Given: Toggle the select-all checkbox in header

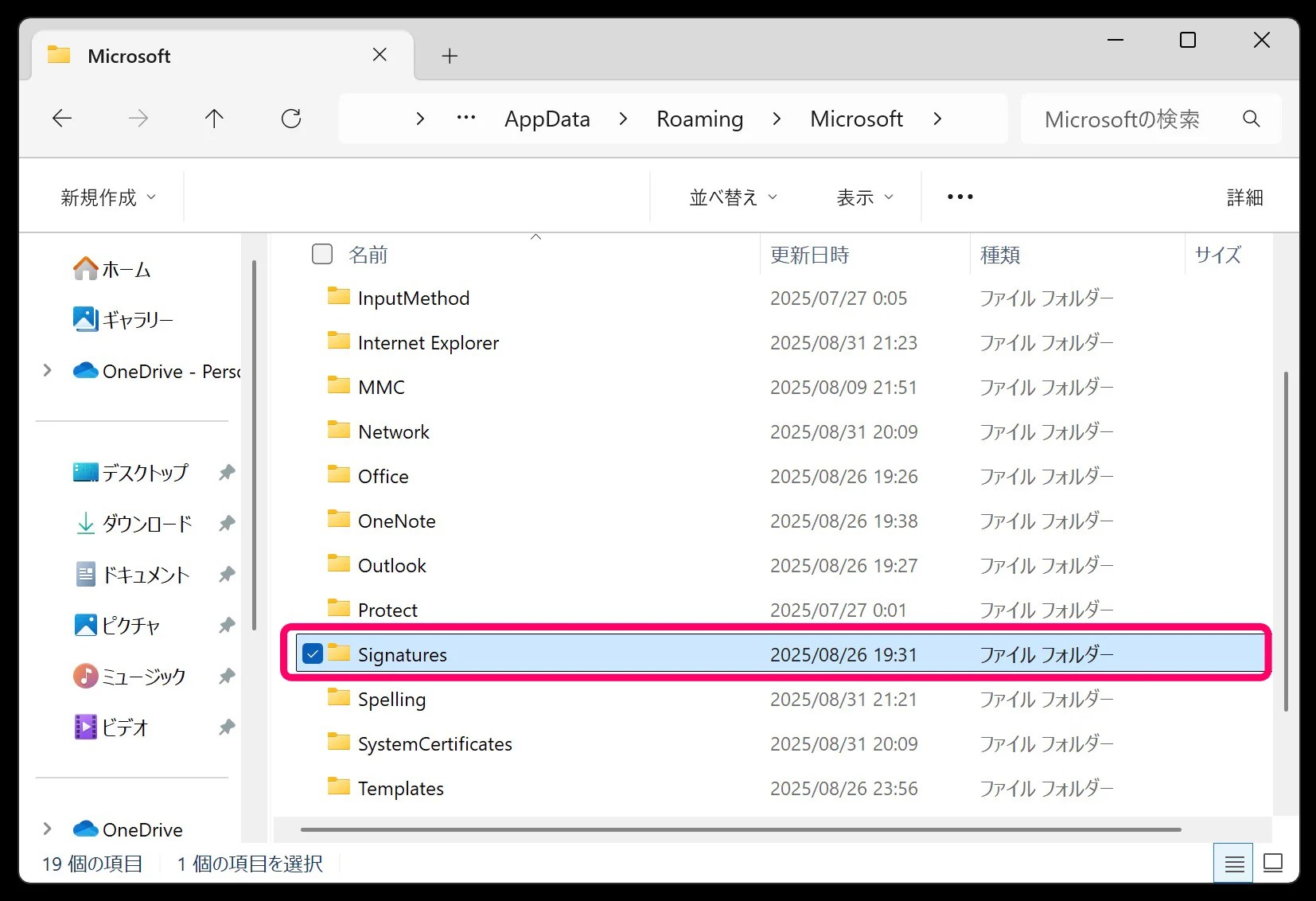Looking at the screenshot, I should coord(322,254).
